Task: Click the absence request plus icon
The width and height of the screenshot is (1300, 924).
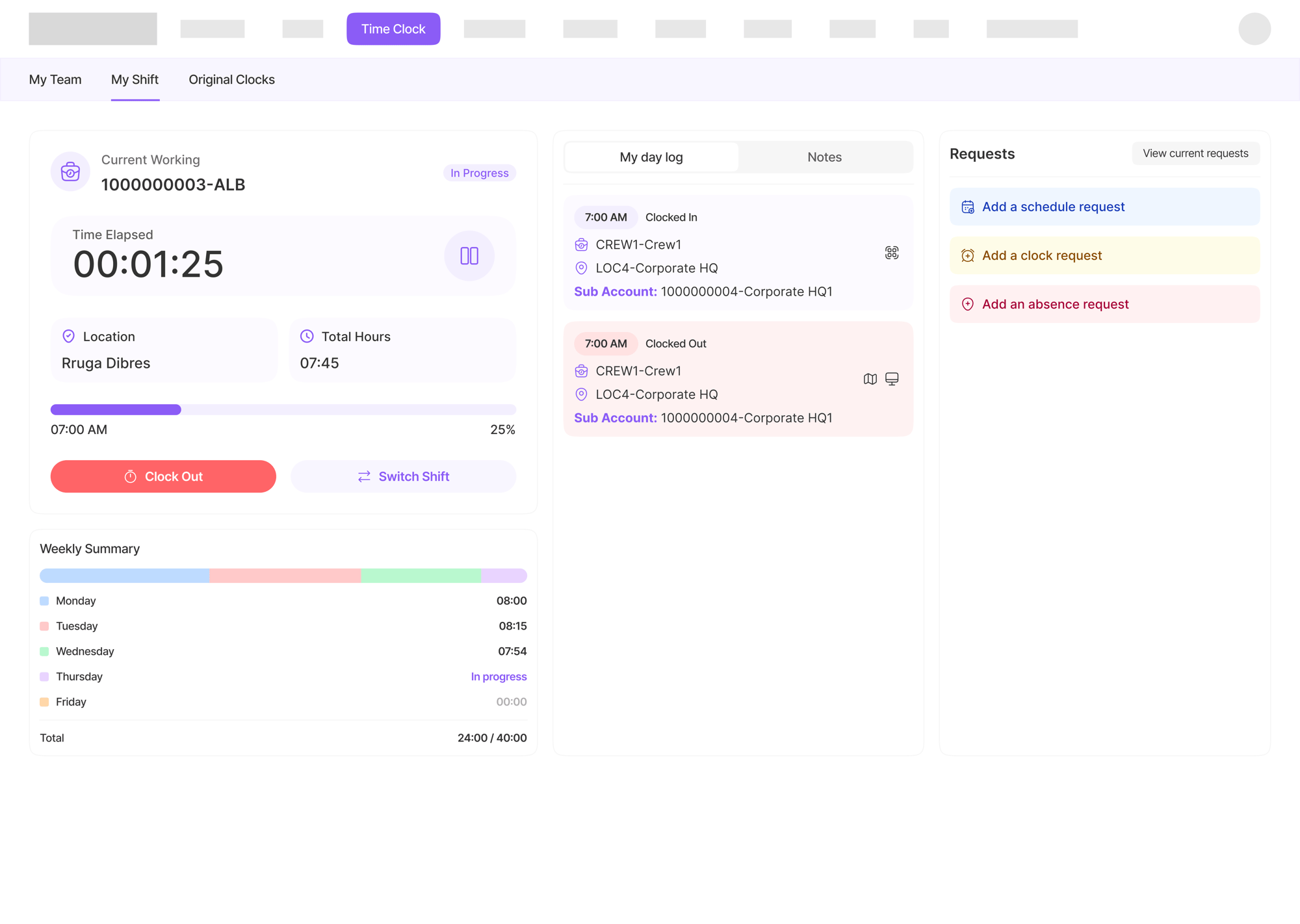Action: coord(968,304)
